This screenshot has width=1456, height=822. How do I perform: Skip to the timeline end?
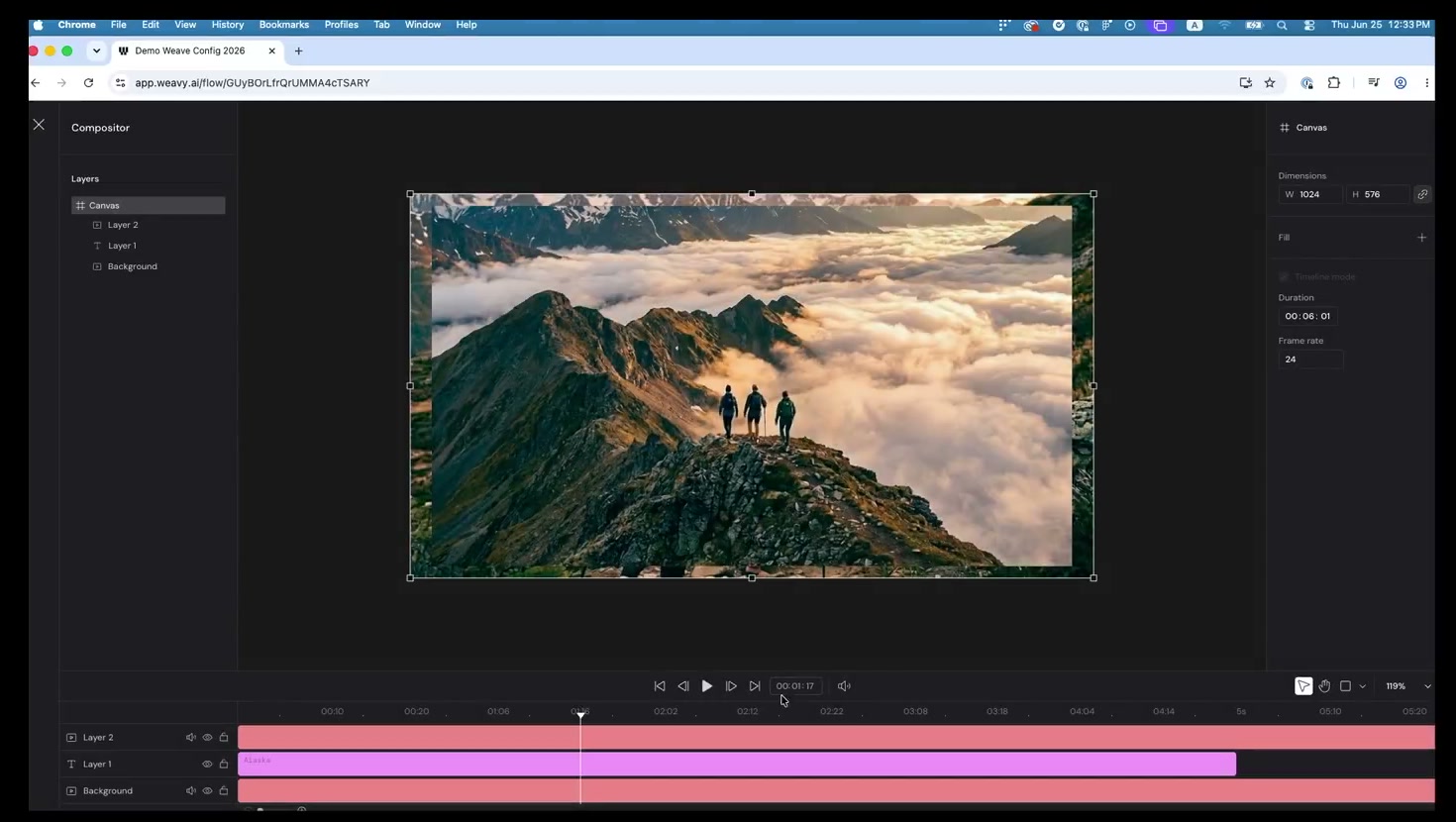pos(755,685)
